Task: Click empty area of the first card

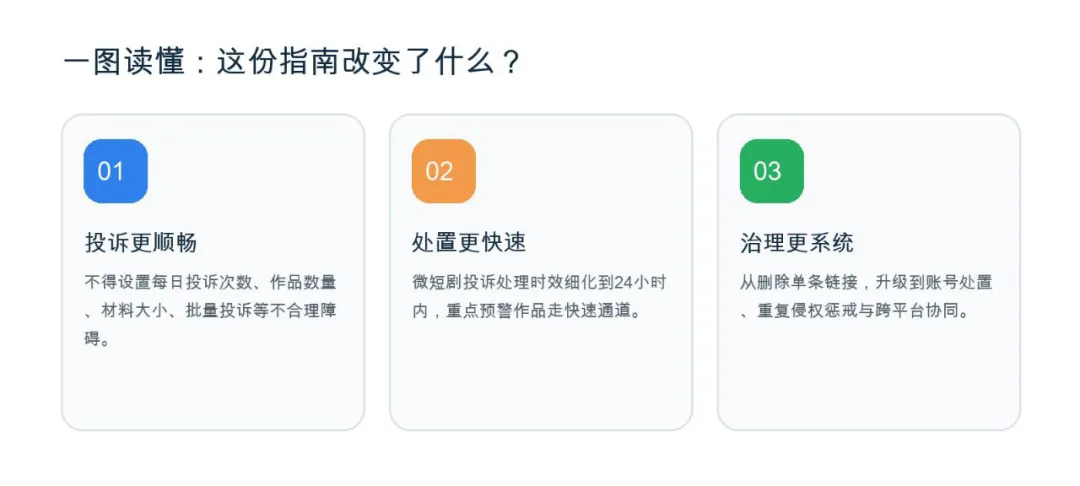Action: pos(213,389)
